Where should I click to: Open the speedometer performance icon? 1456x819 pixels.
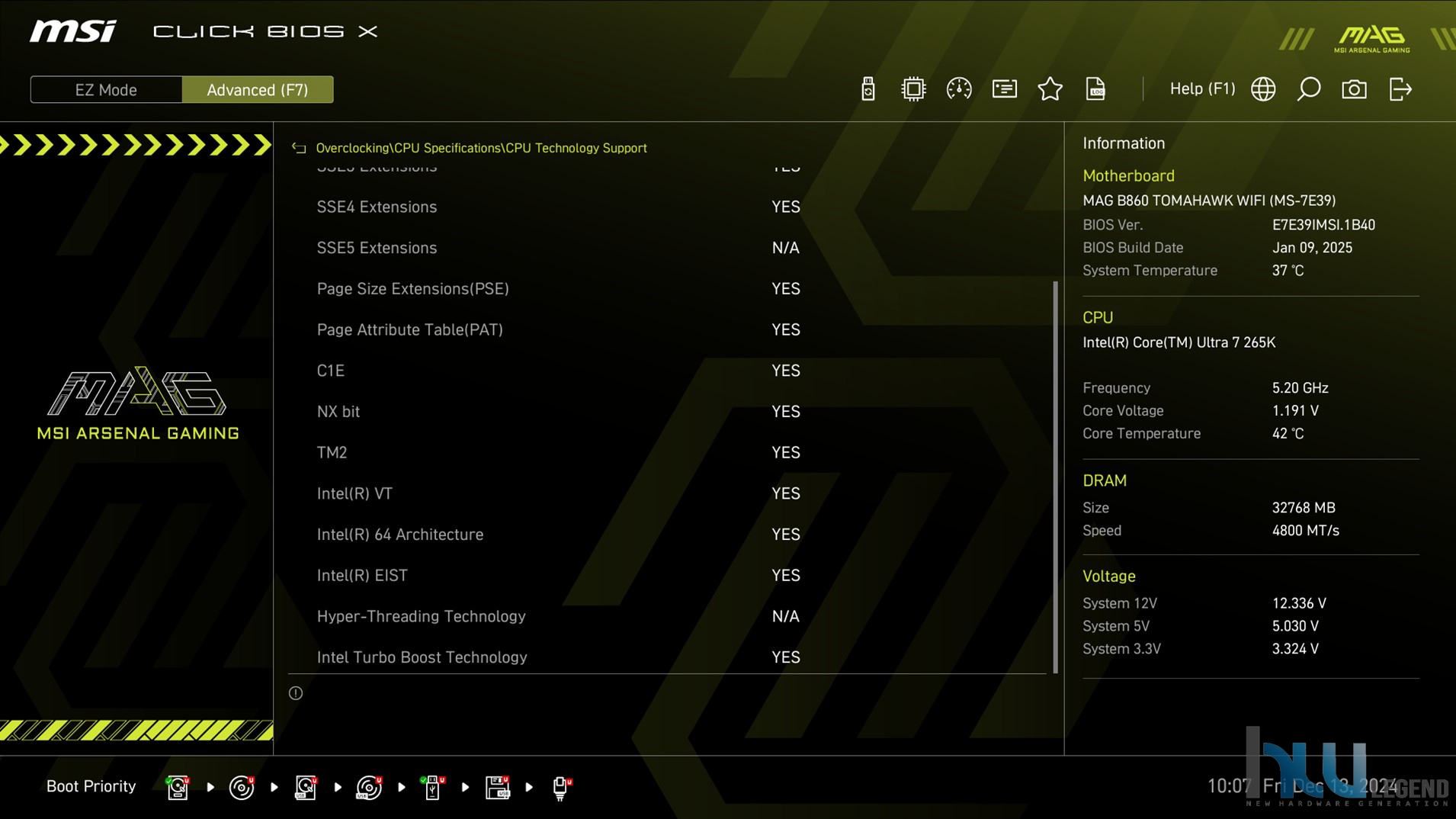click(x=958, y=89)
